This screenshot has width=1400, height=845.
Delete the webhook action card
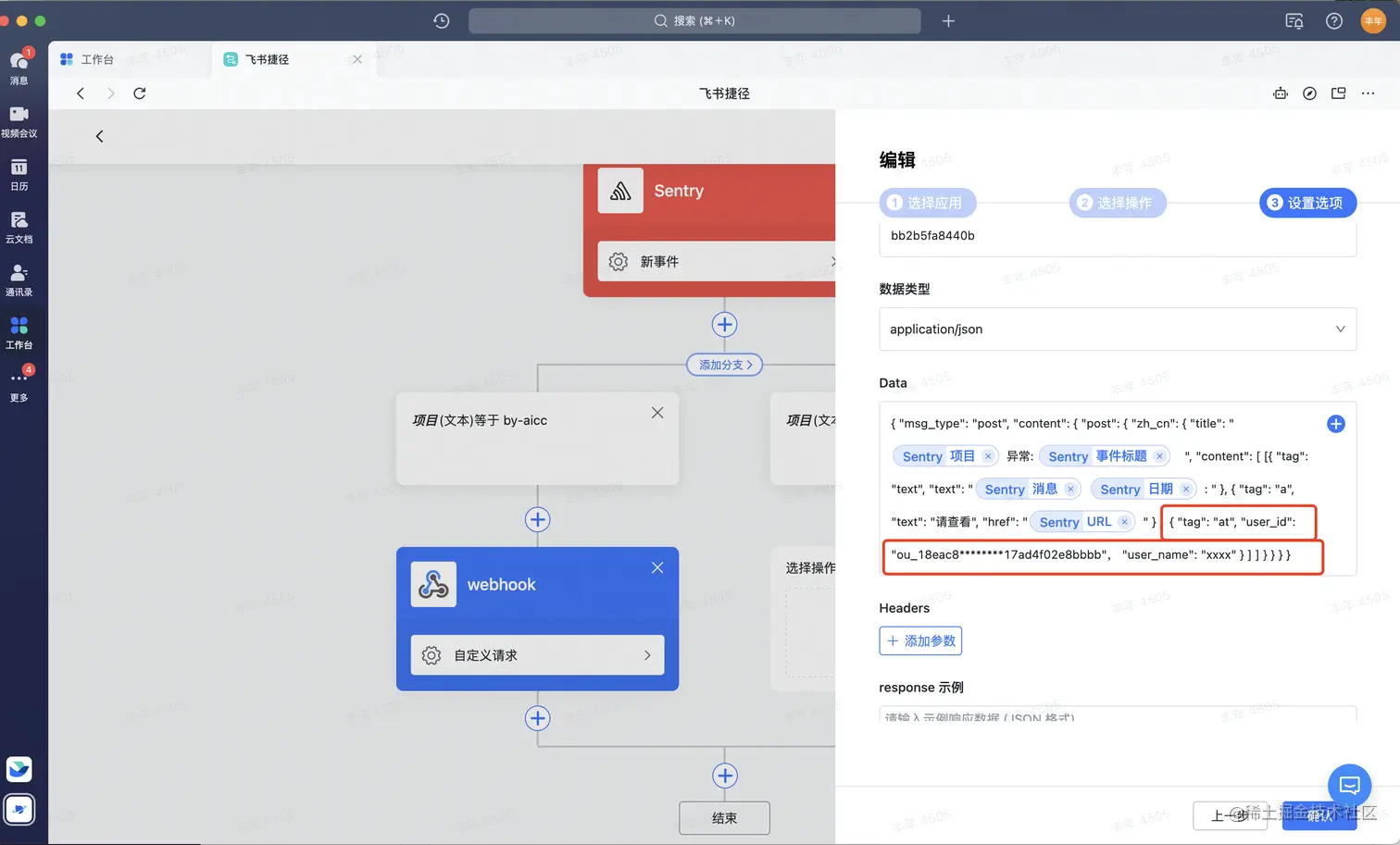(657, 567)
